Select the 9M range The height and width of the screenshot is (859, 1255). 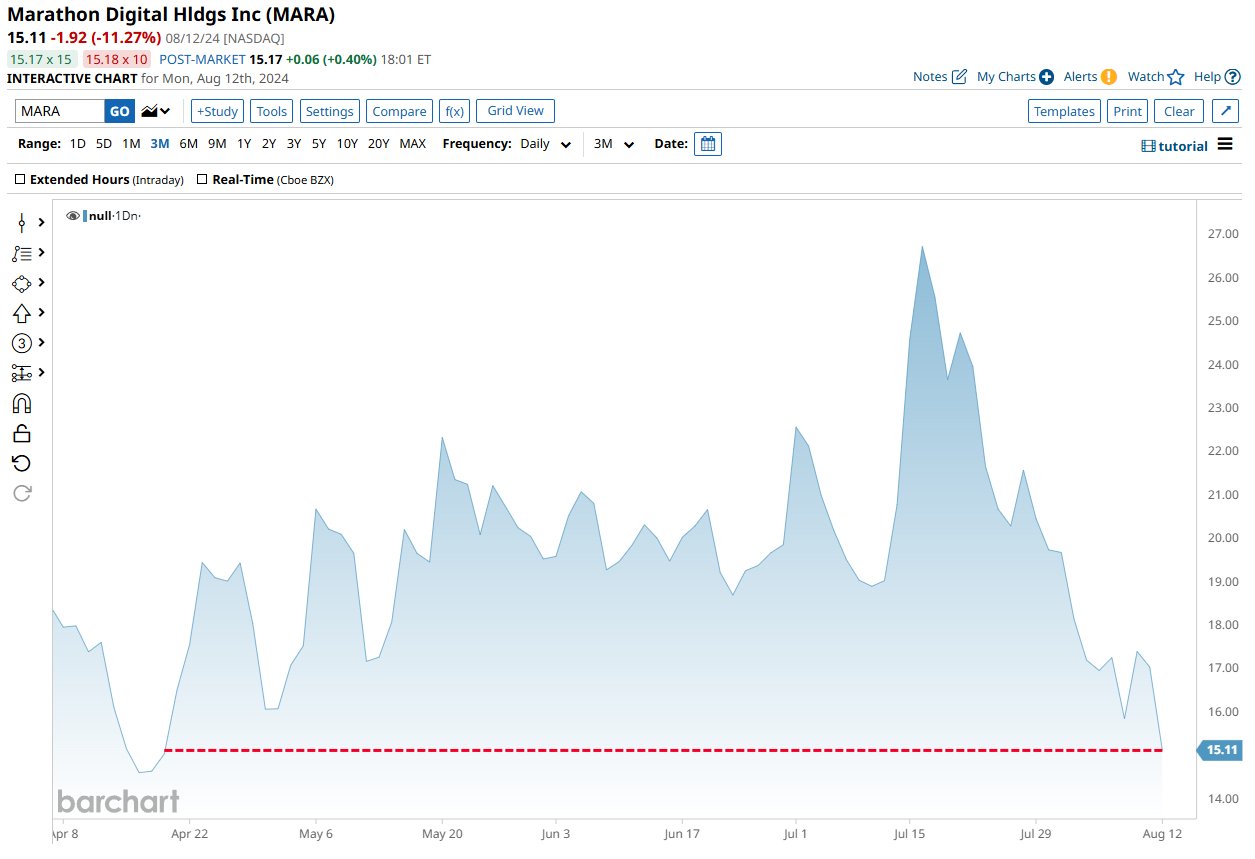point(217,144)
